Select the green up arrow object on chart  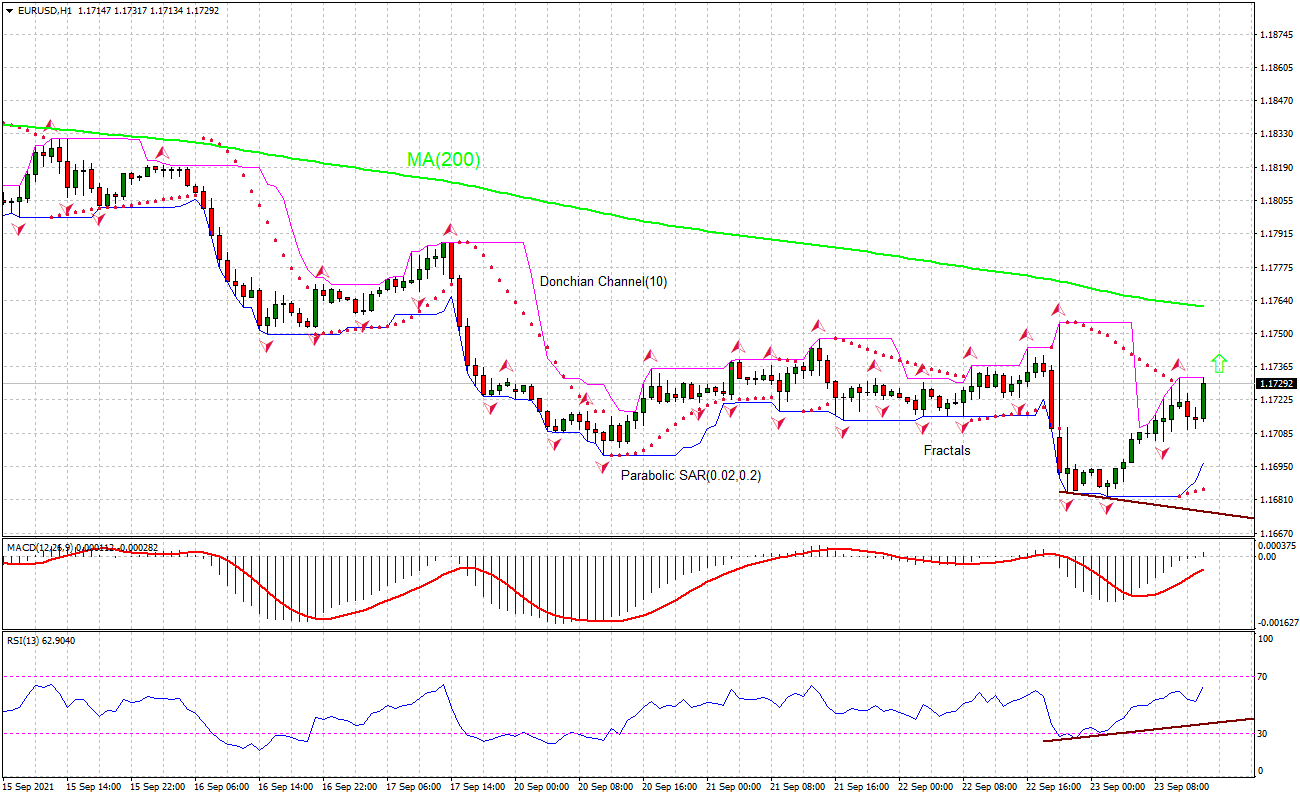[1220, 365]
